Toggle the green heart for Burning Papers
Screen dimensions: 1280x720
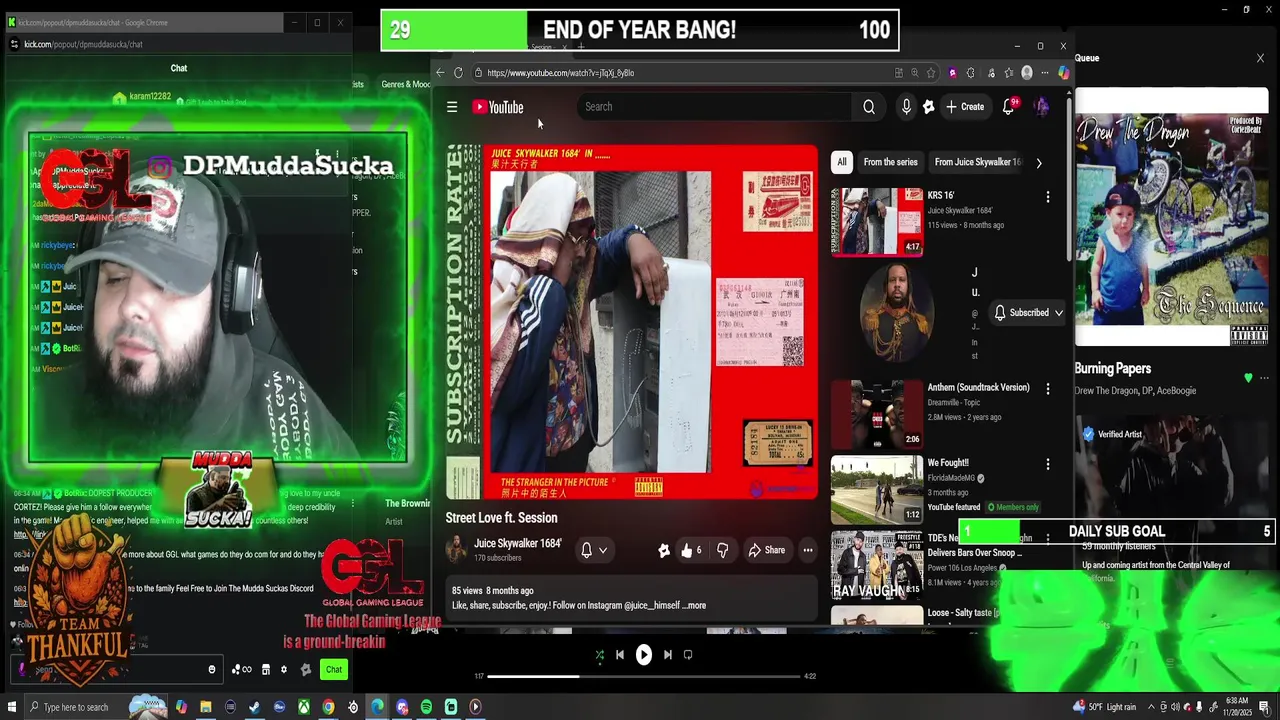[x=1248, y=378]
